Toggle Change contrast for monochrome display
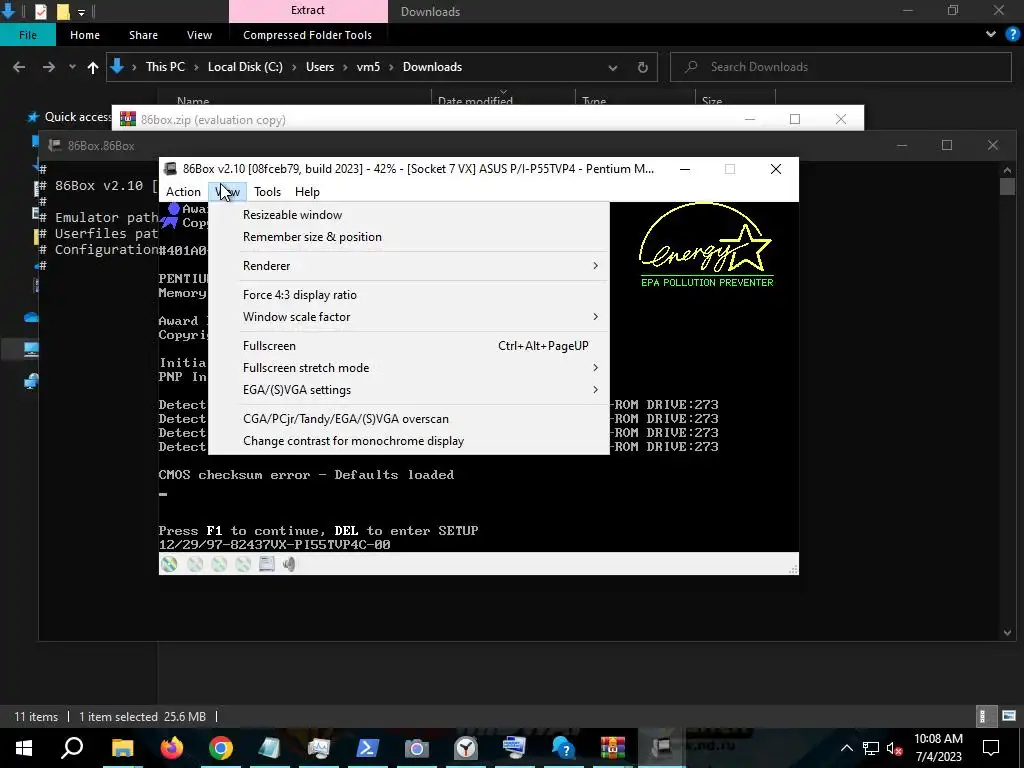 tap(409, 441)
